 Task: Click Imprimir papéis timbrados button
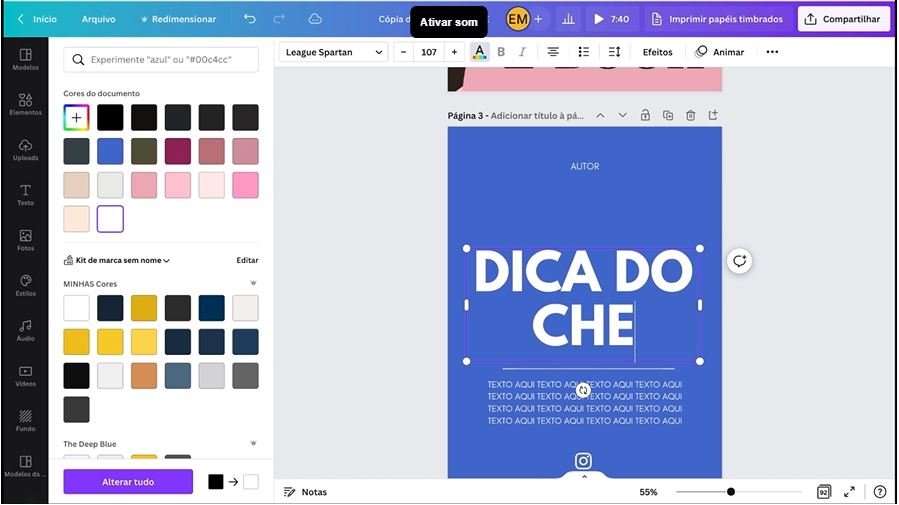point(717,19)
